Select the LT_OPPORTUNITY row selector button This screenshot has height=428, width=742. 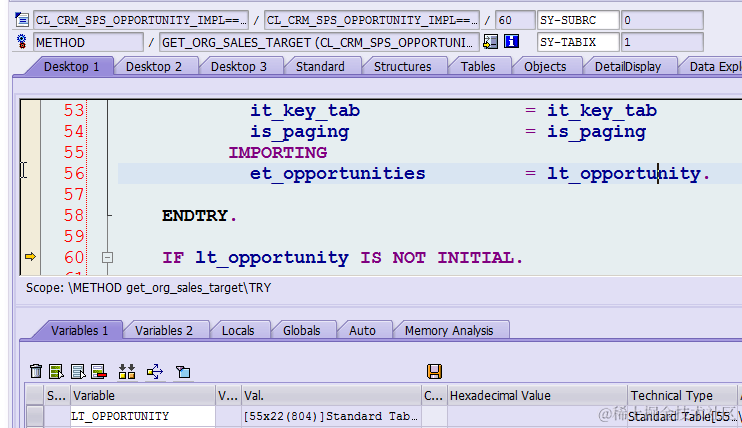pyautogui.click(x=34, y=416)
